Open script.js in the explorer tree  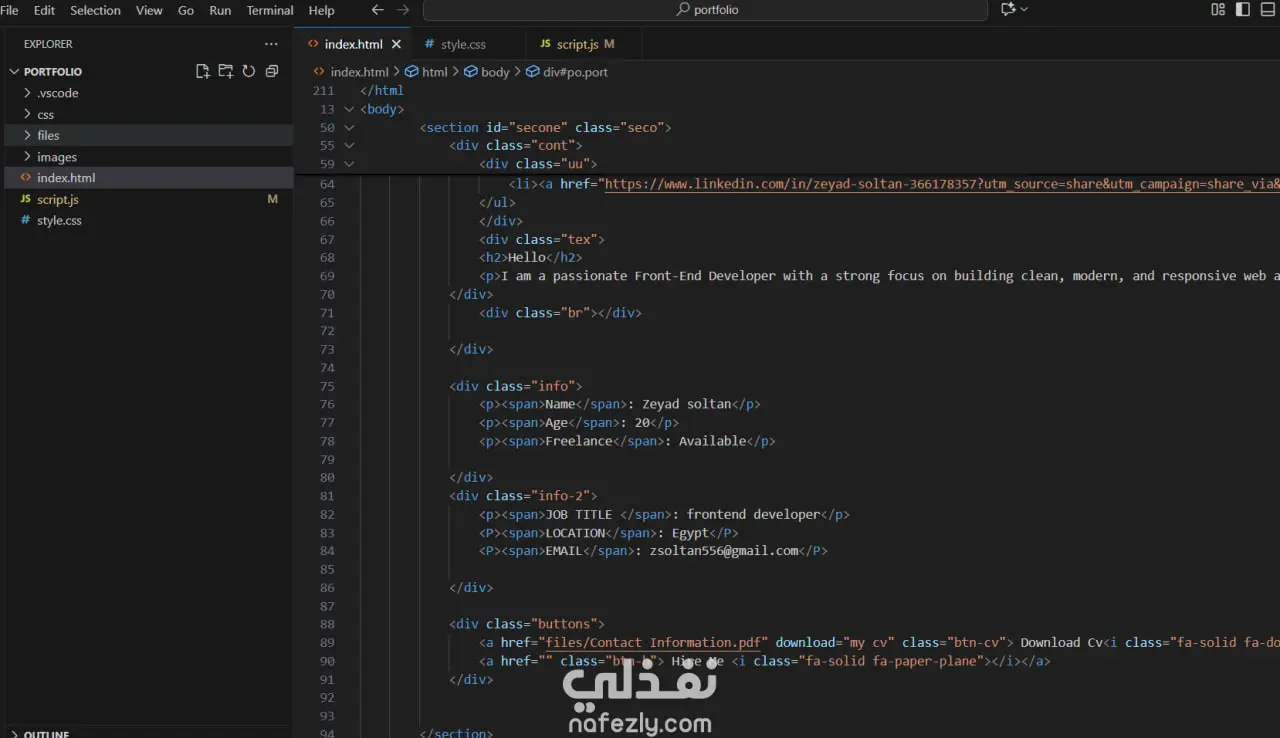[149, 199]
